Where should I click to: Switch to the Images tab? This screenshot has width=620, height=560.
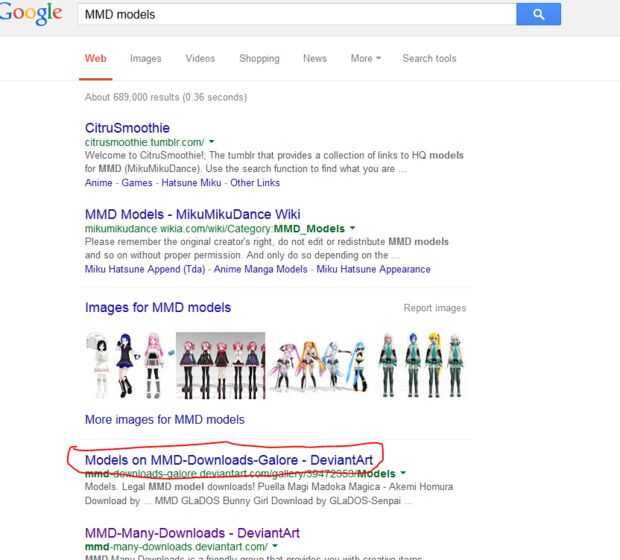(146, 59)
